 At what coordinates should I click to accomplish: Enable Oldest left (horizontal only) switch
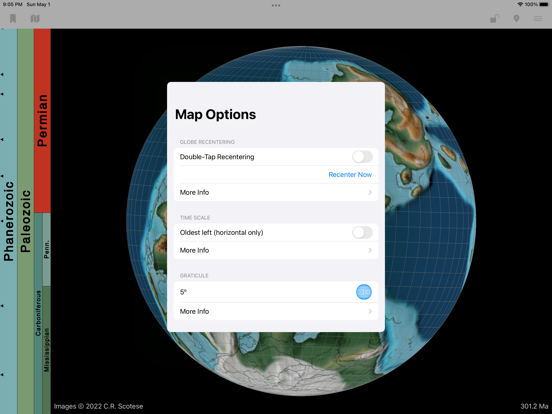point(362,232)
